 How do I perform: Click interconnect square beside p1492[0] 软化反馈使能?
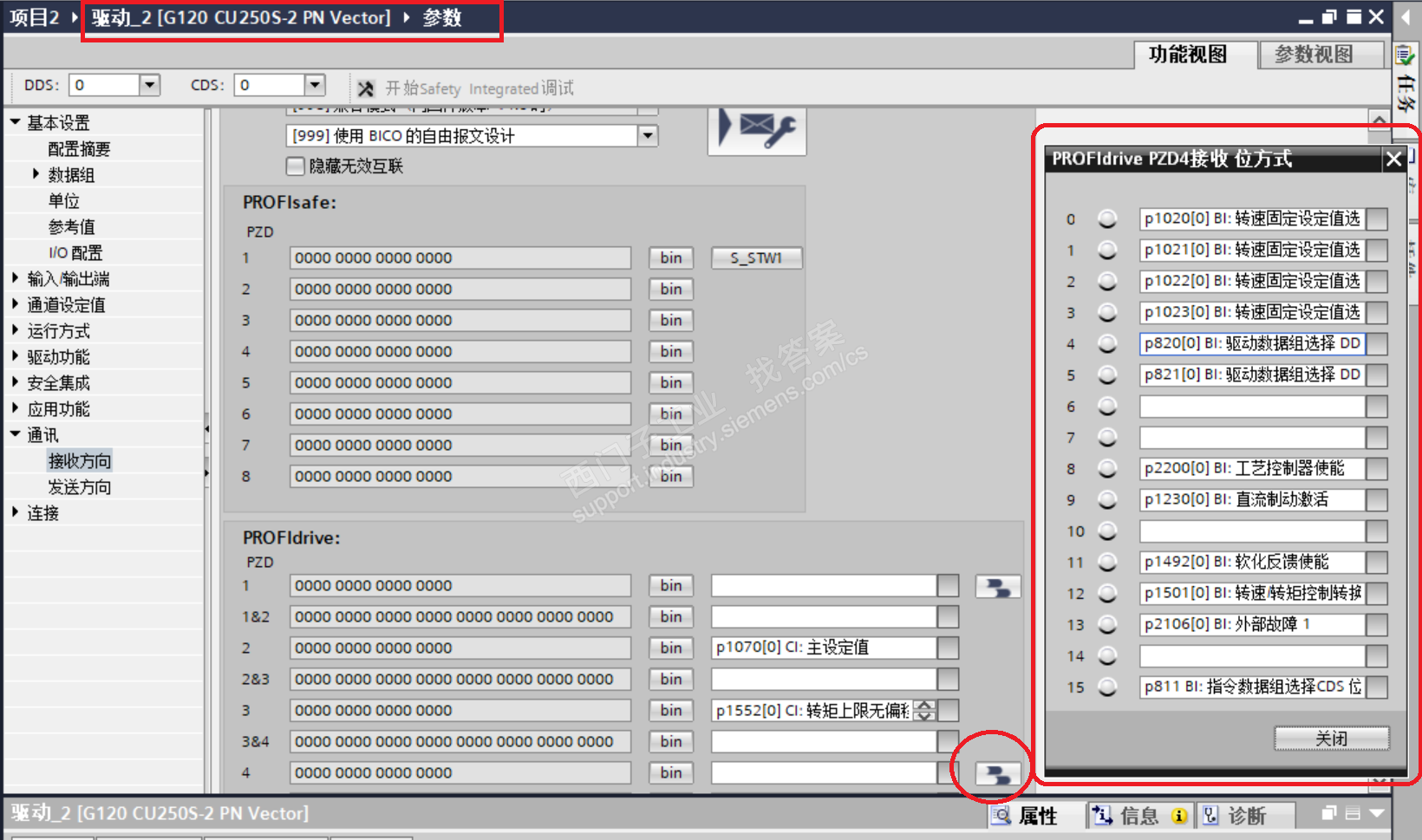click(x=1377, y=563)
